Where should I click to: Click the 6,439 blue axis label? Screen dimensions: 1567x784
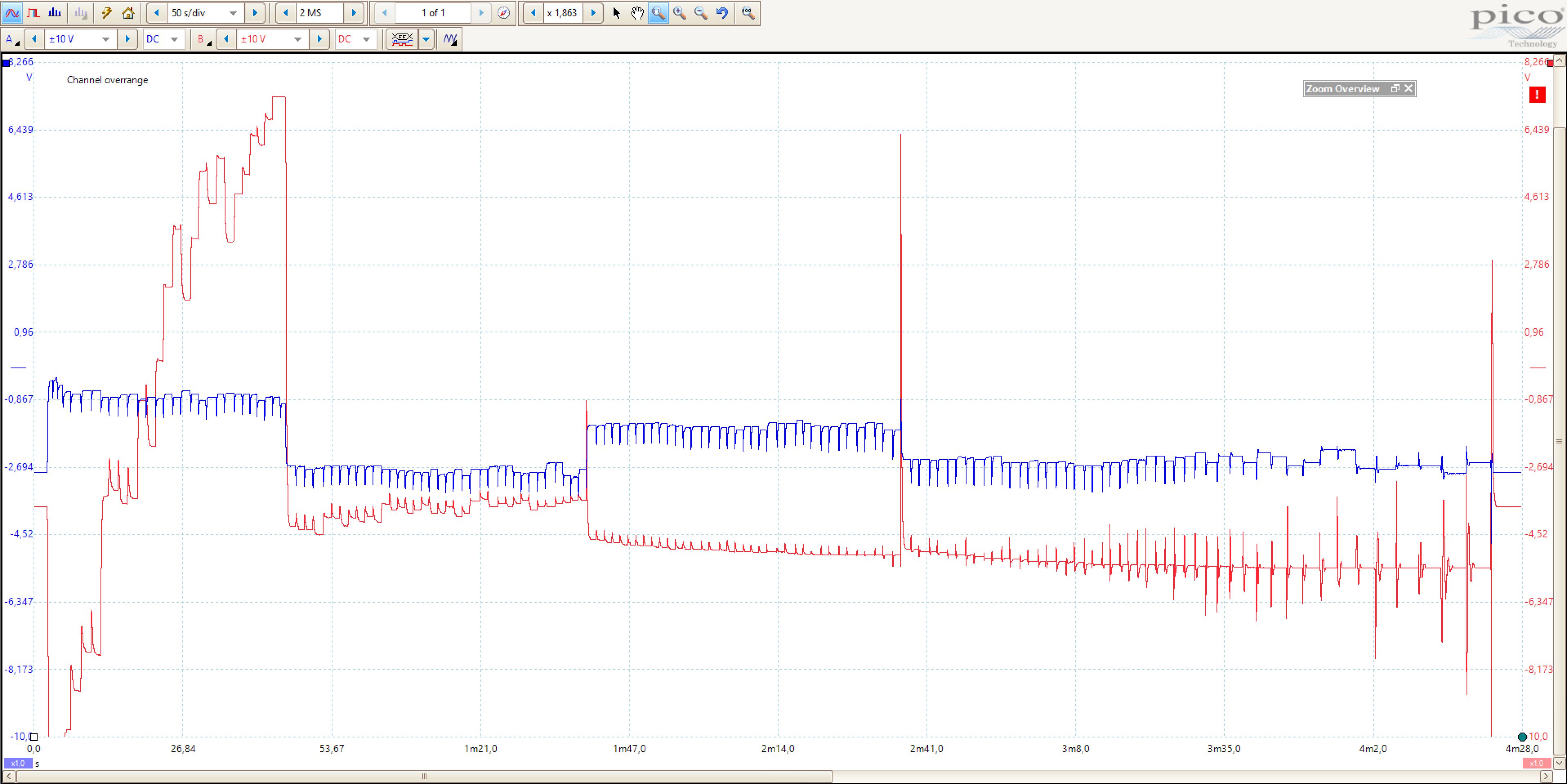coord(21,129)
